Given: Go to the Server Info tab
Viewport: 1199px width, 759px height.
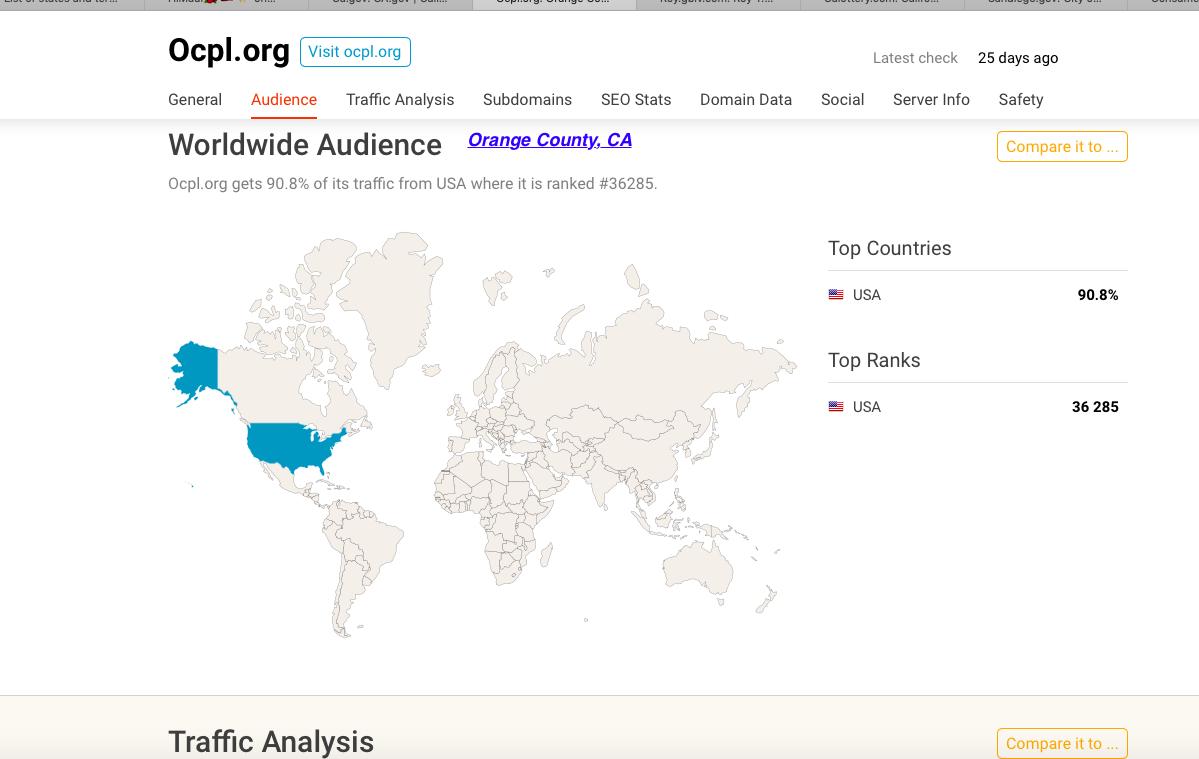Looking at the screenshot, I should [931, 99].
